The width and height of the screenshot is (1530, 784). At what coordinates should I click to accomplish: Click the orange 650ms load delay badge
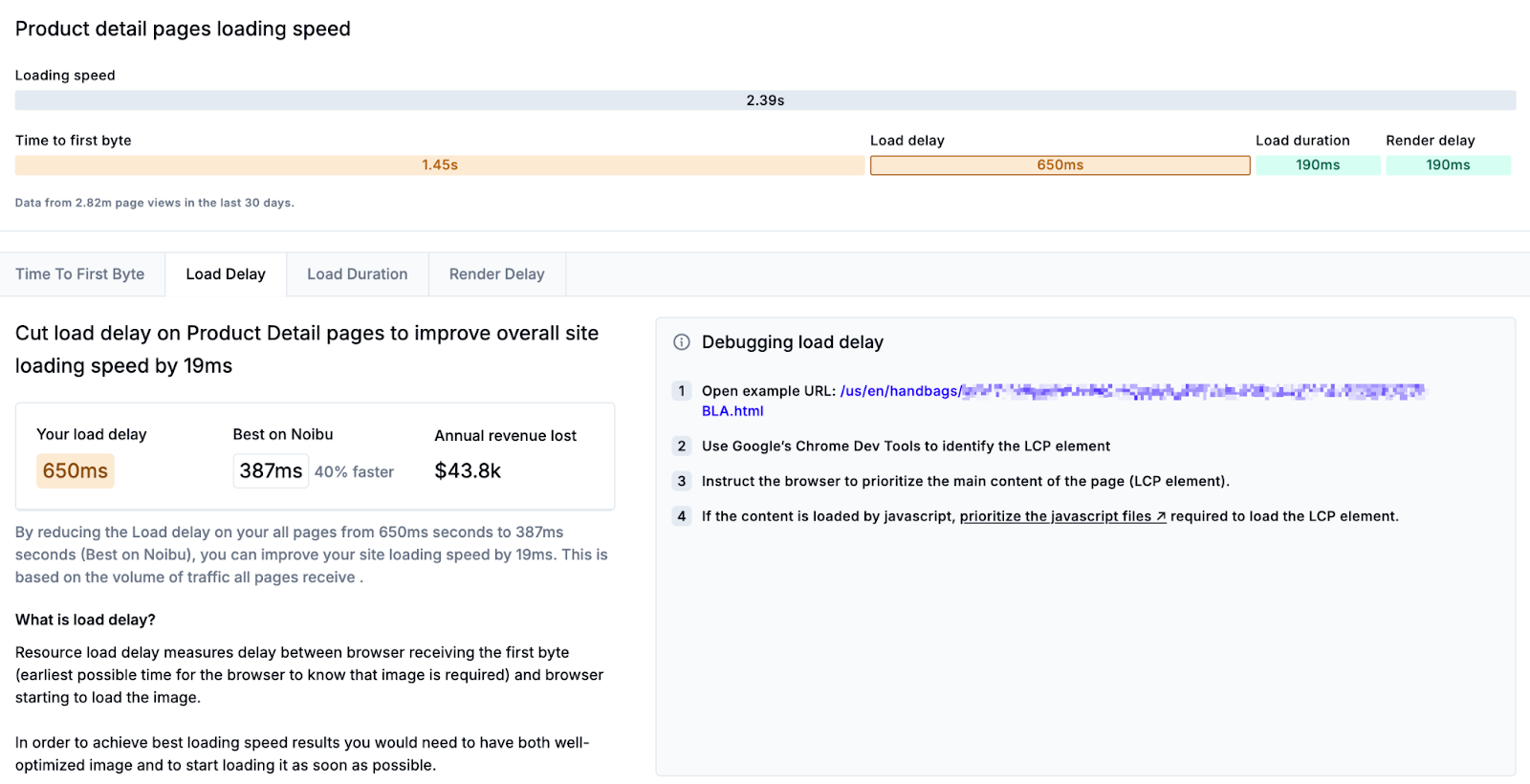pos(76,470)
